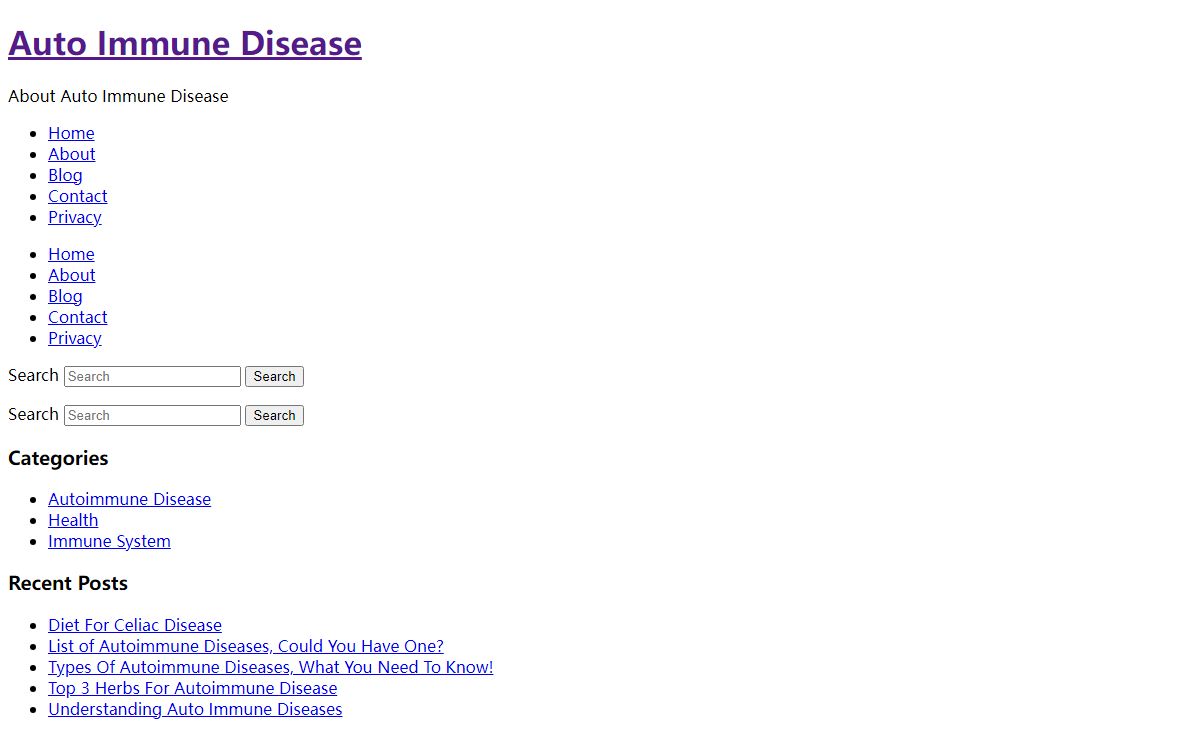Focus the lower Search input field
Viewport: 1200px width, 740px height.
(x=152, y=415)
